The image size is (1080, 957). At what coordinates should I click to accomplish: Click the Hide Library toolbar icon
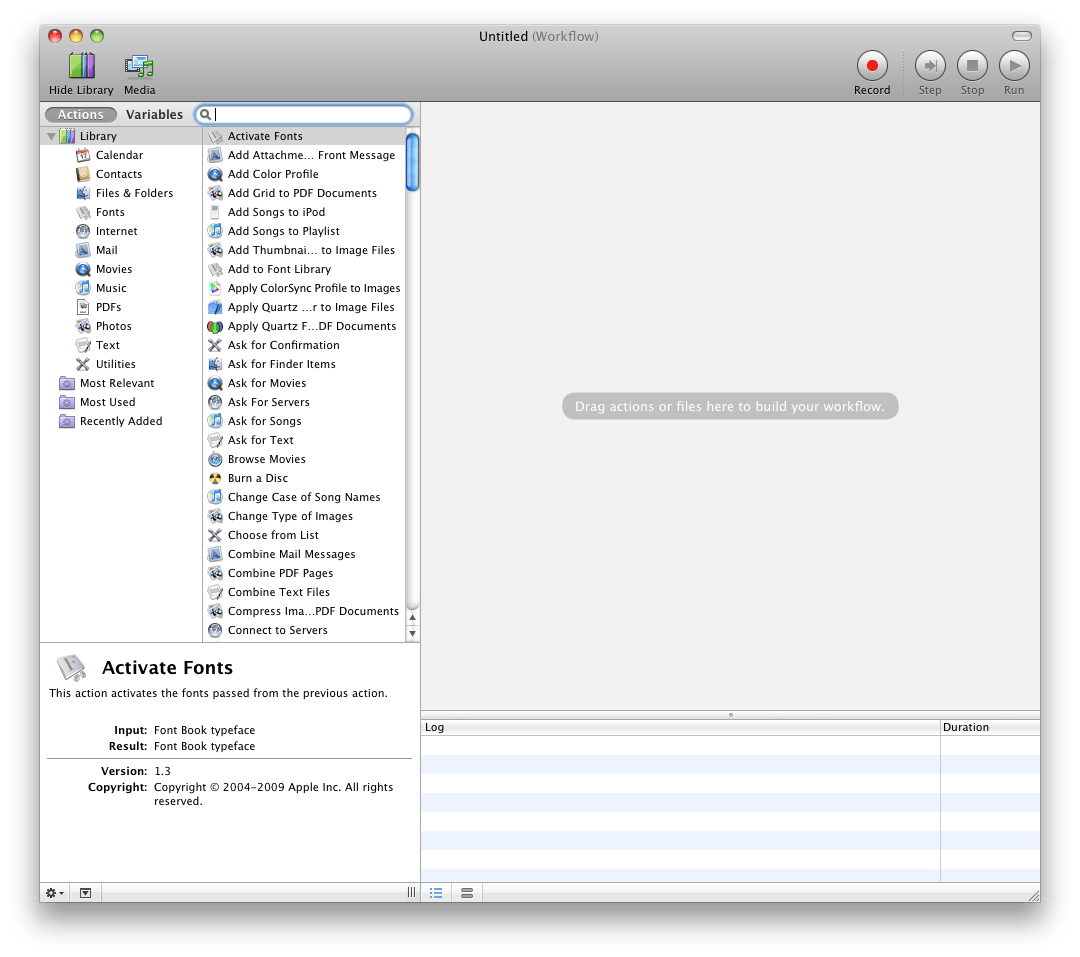pos(81,66)
